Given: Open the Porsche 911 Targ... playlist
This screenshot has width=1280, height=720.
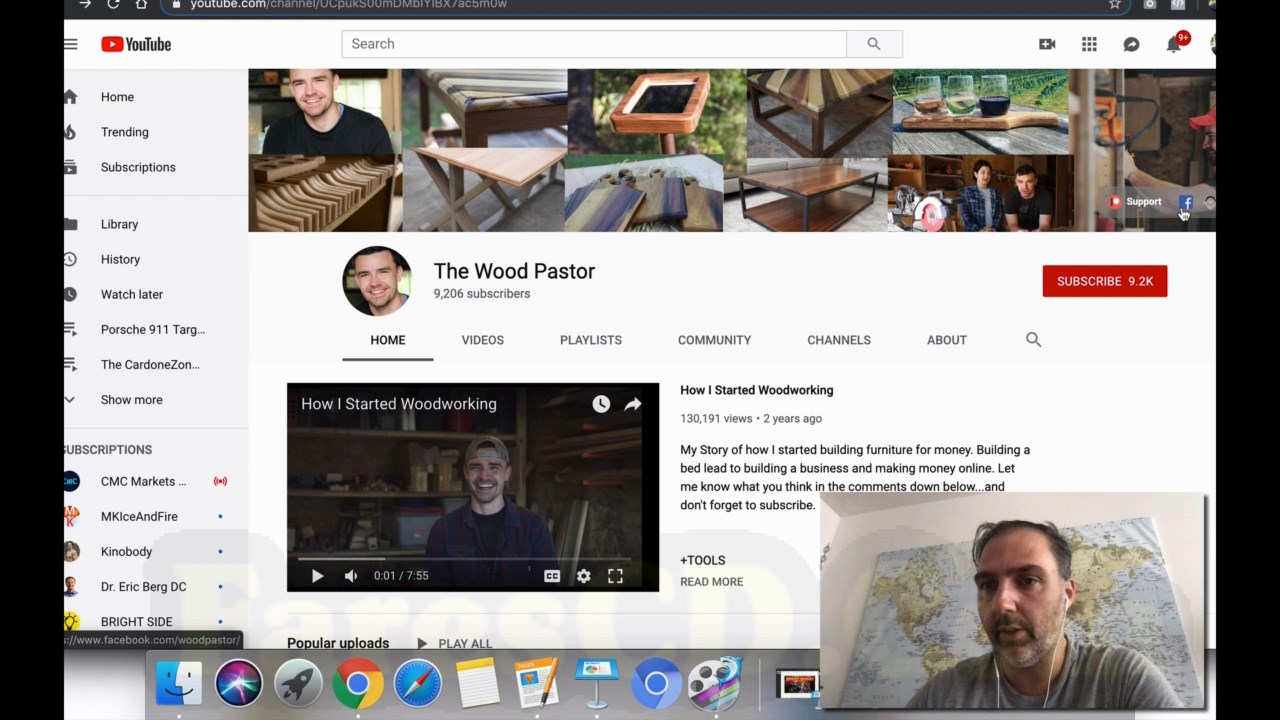Looking at the screenshot, I should (152, 329).
